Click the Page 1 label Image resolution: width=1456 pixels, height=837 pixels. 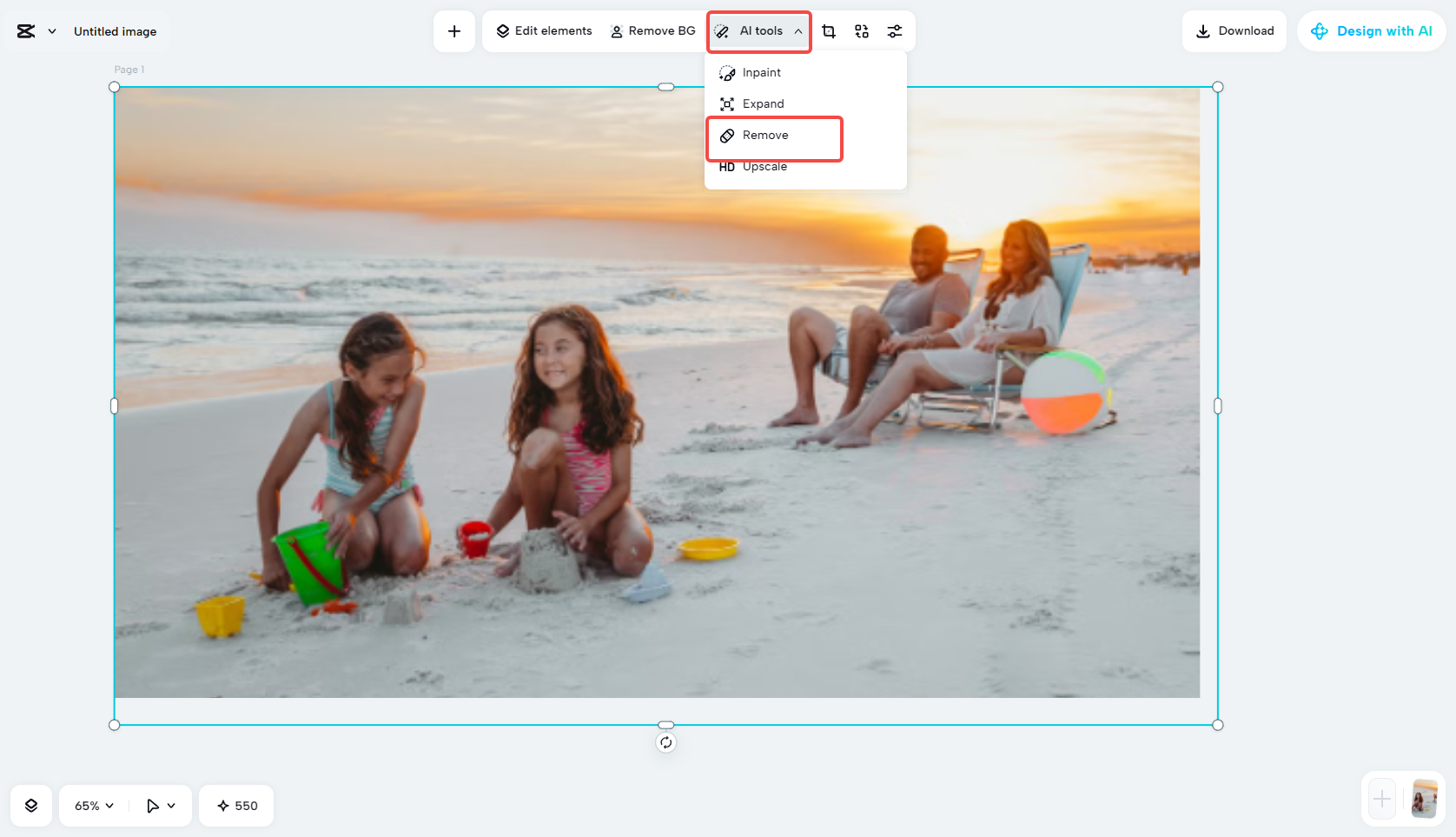coord(129,70)
